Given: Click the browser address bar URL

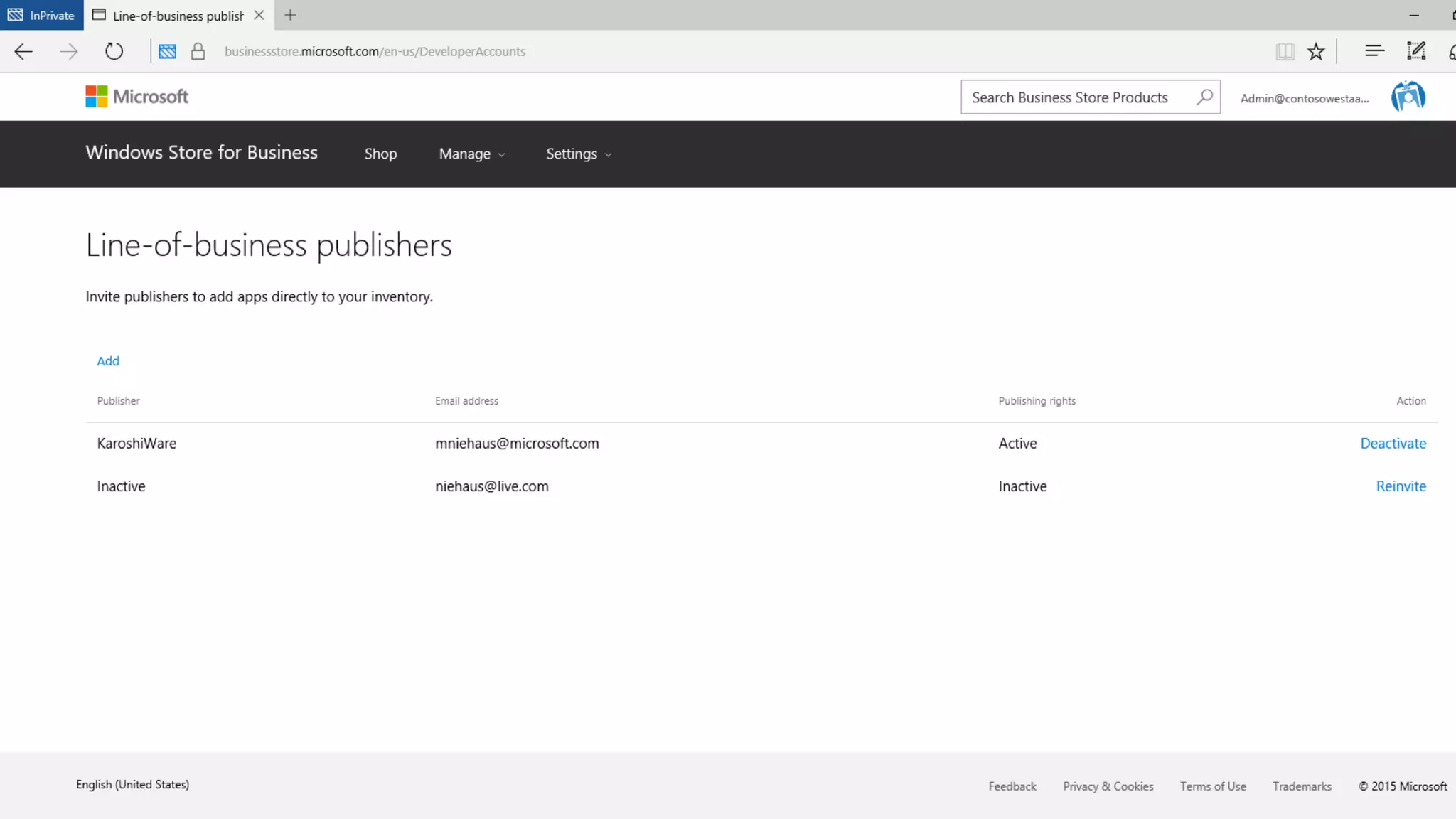Looking at the screenshot, I should (x=375, y=51).
